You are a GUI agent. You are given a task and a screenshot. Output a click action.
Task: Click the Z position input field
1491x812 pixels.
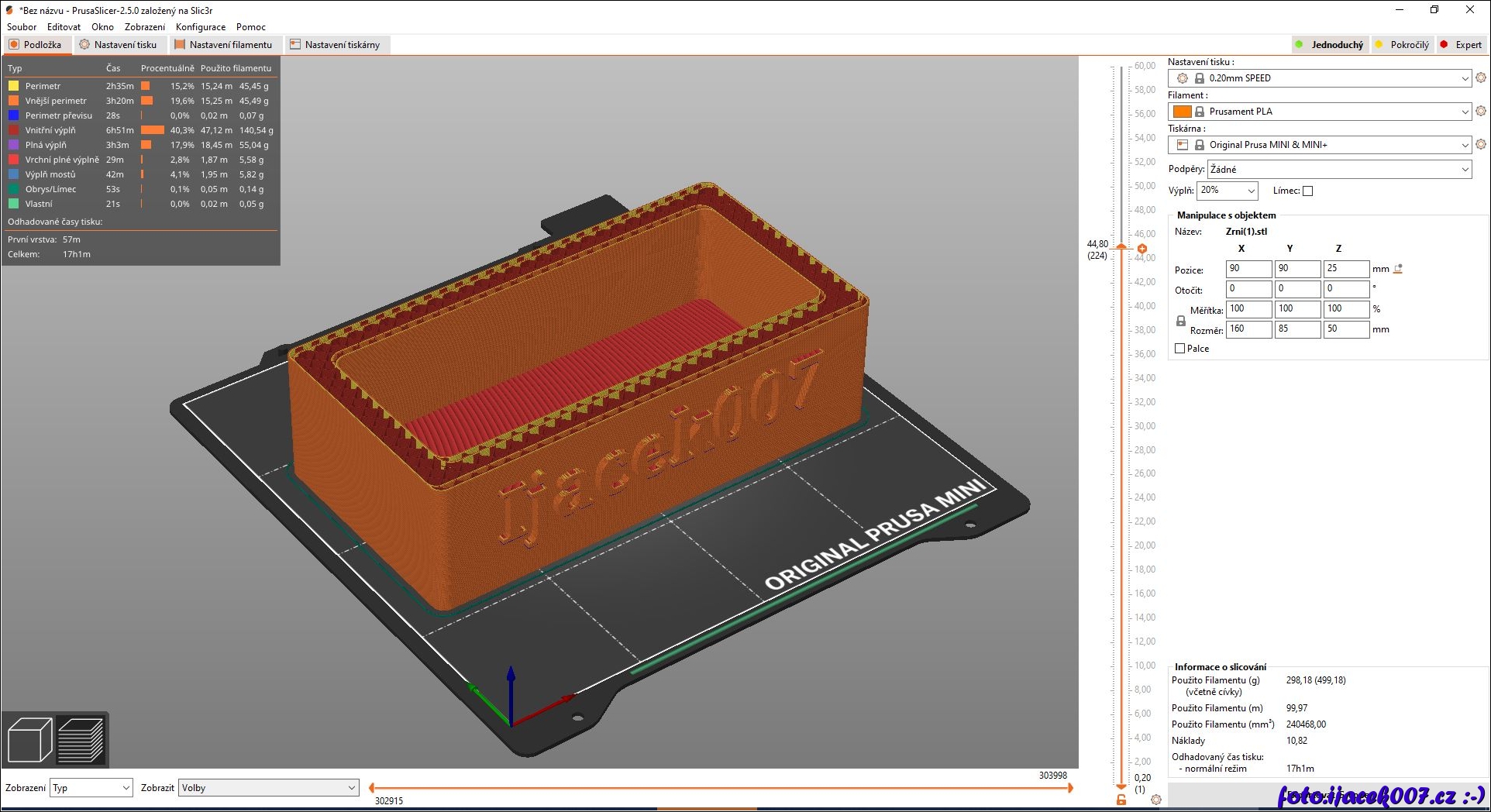(x=1345, y=269)
